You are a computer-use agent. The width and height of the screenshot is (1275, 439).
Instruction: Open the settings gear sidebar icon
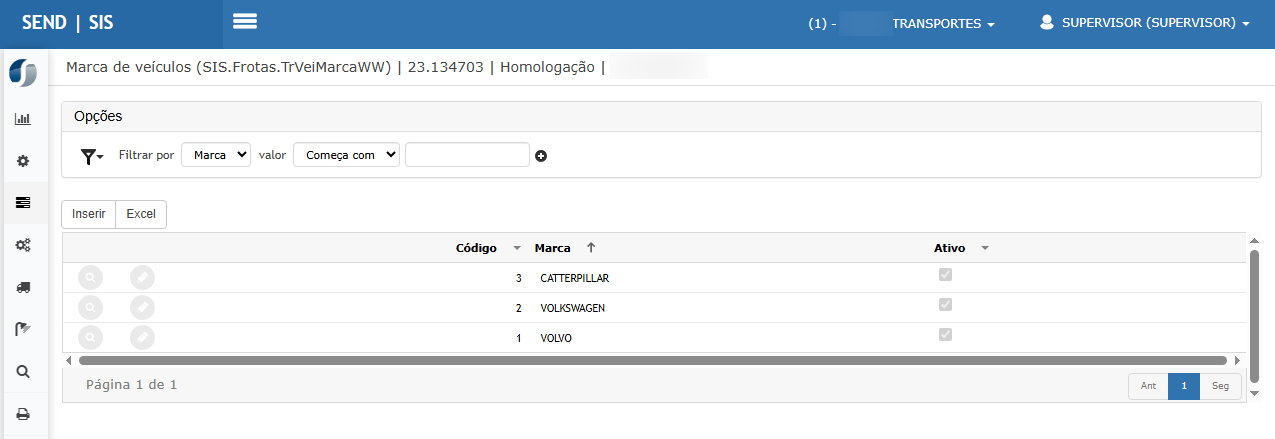coord(23,161)
